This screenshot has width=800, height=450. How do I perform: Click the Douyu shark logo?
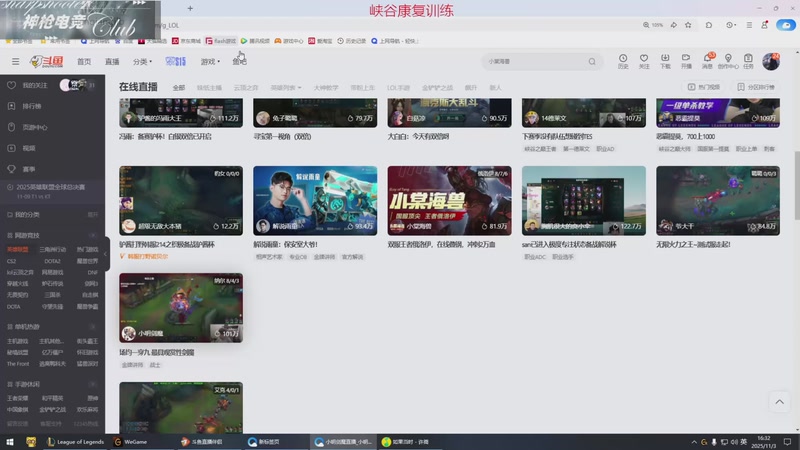(x=46, y=61)
